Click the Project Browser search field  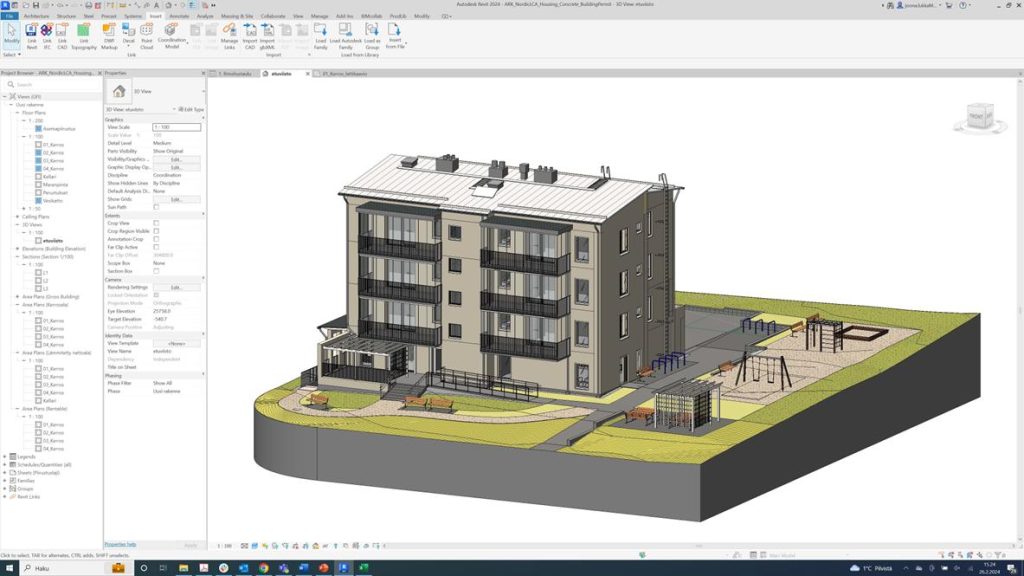point(51,85)
